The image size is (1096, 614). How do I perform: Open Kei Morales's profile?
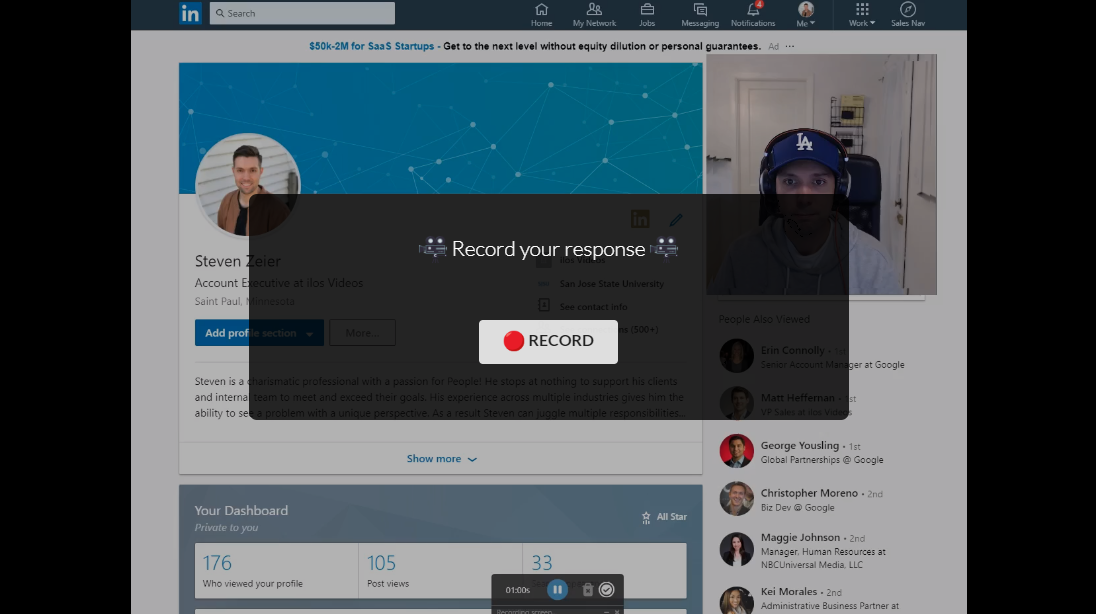click(788, 592)
